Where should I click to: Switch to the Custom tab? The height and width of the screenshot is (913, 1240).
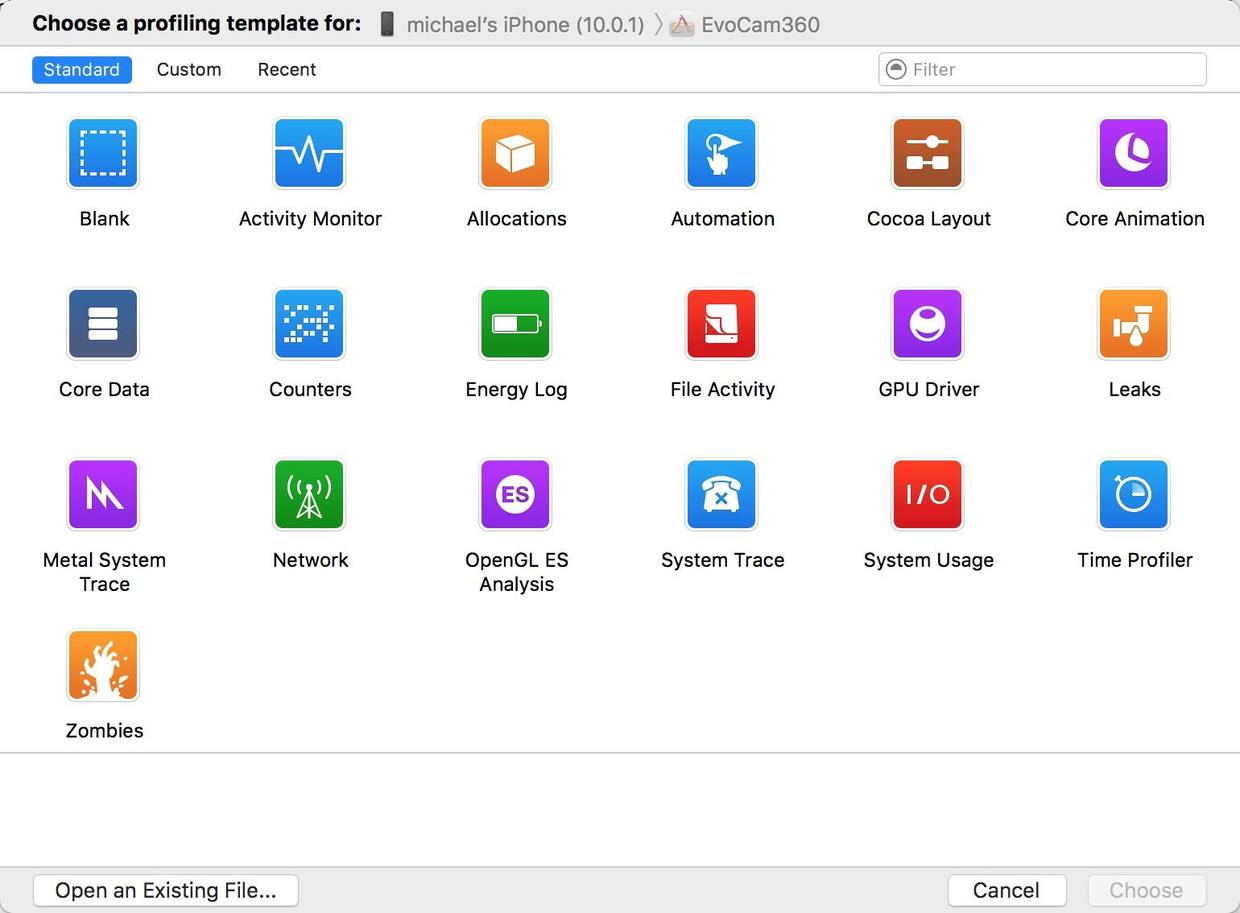click(x=189, y=69)
